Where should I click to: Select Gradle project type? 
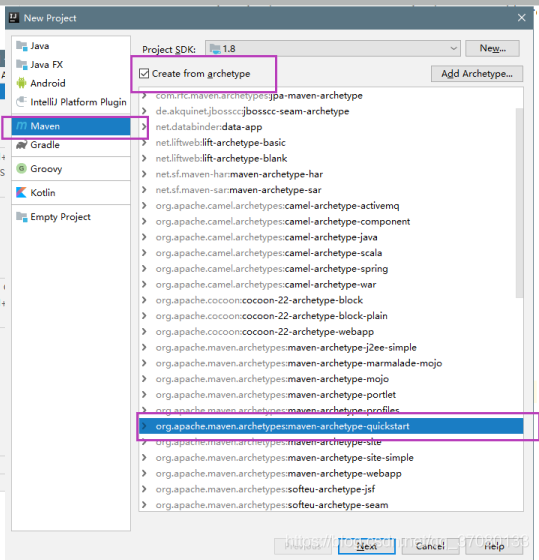pos(71,145)
